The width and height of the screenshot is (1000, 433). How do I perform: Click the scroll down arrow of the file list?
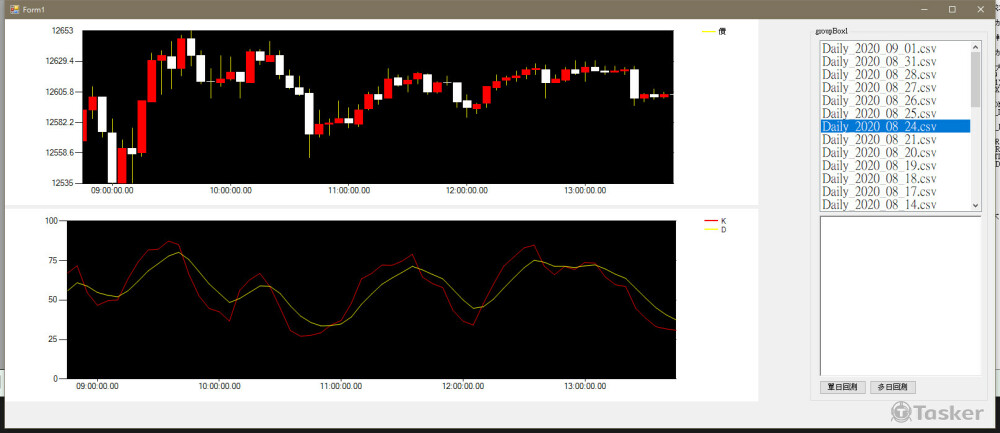(976, 205)
